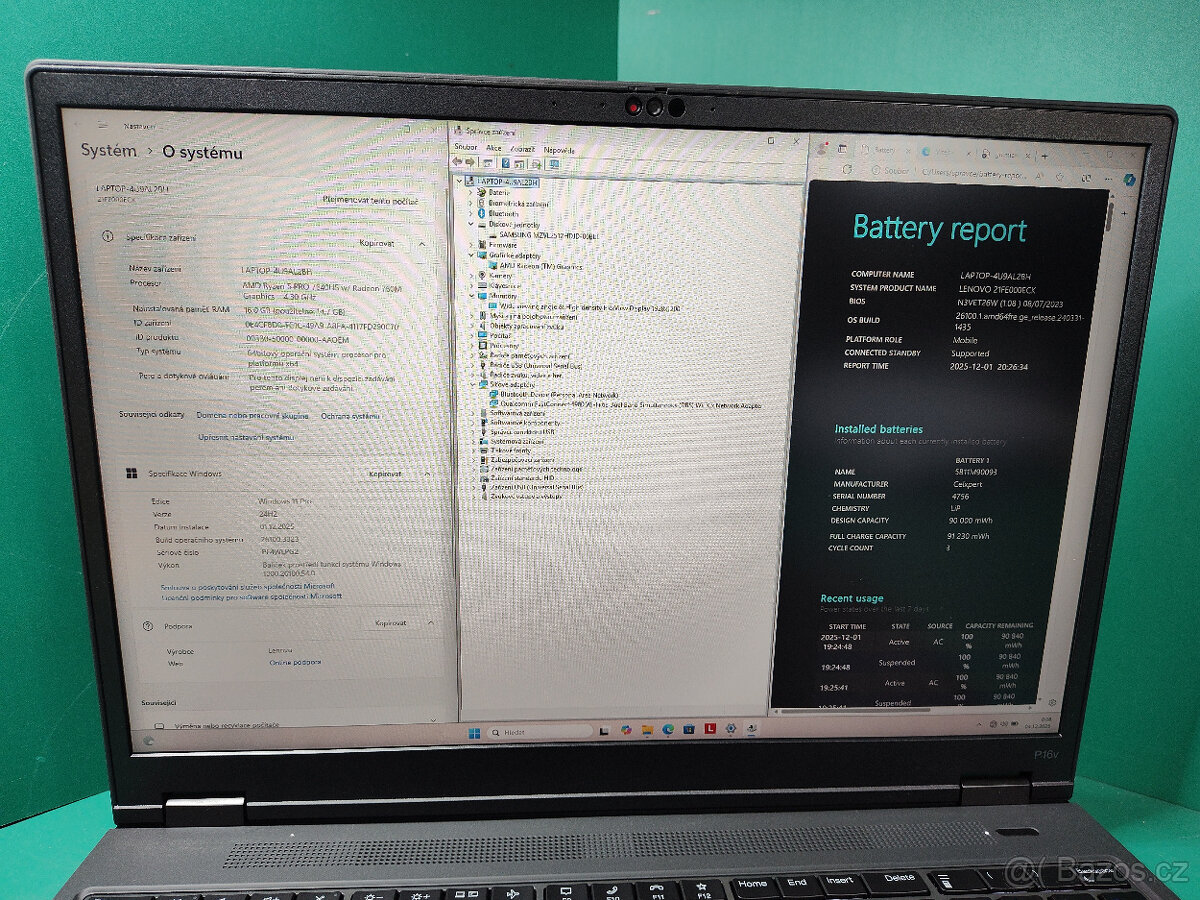Click the blue help icon in Device Manager toolbar
This screenshot has width=1200, height=900.
505,163
